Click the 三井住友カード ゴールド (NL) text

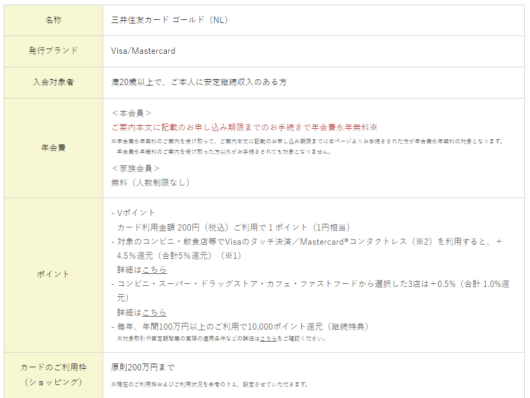click(170, 20)
